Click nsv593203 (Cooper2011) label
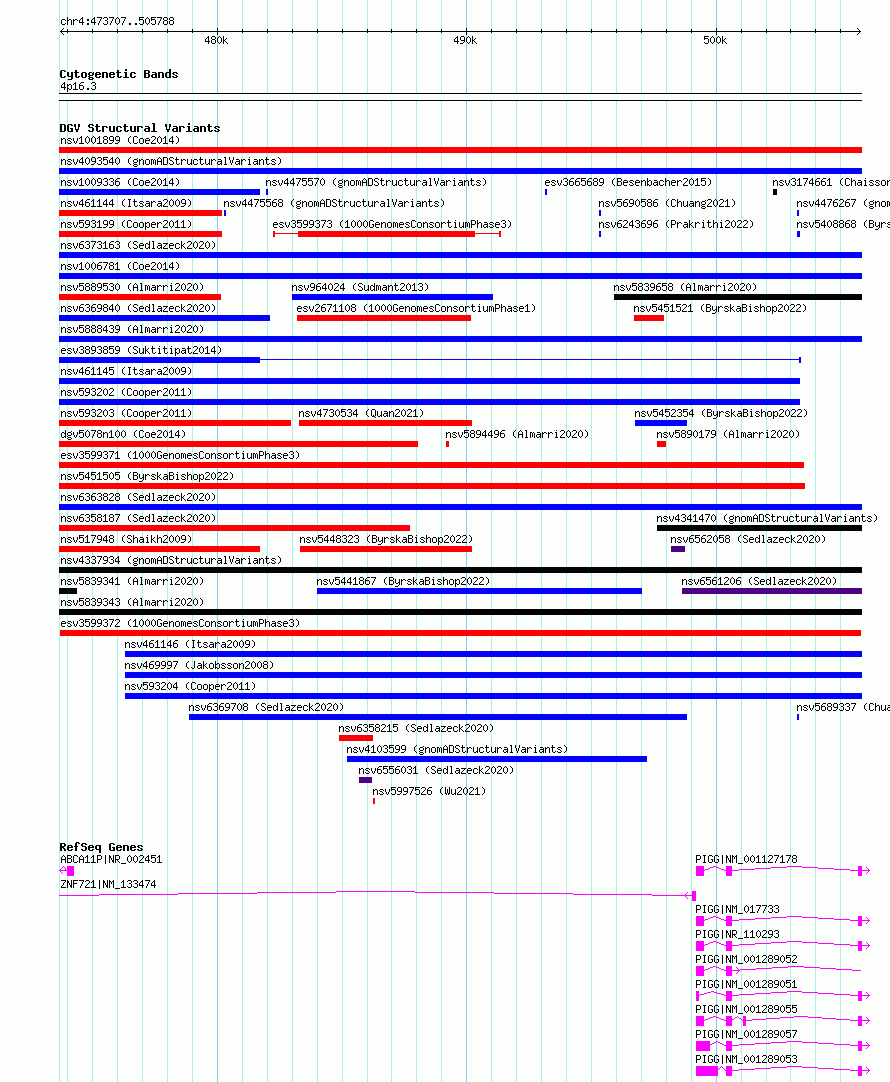Screen dimensions: 890x1082 coord(126,413)
